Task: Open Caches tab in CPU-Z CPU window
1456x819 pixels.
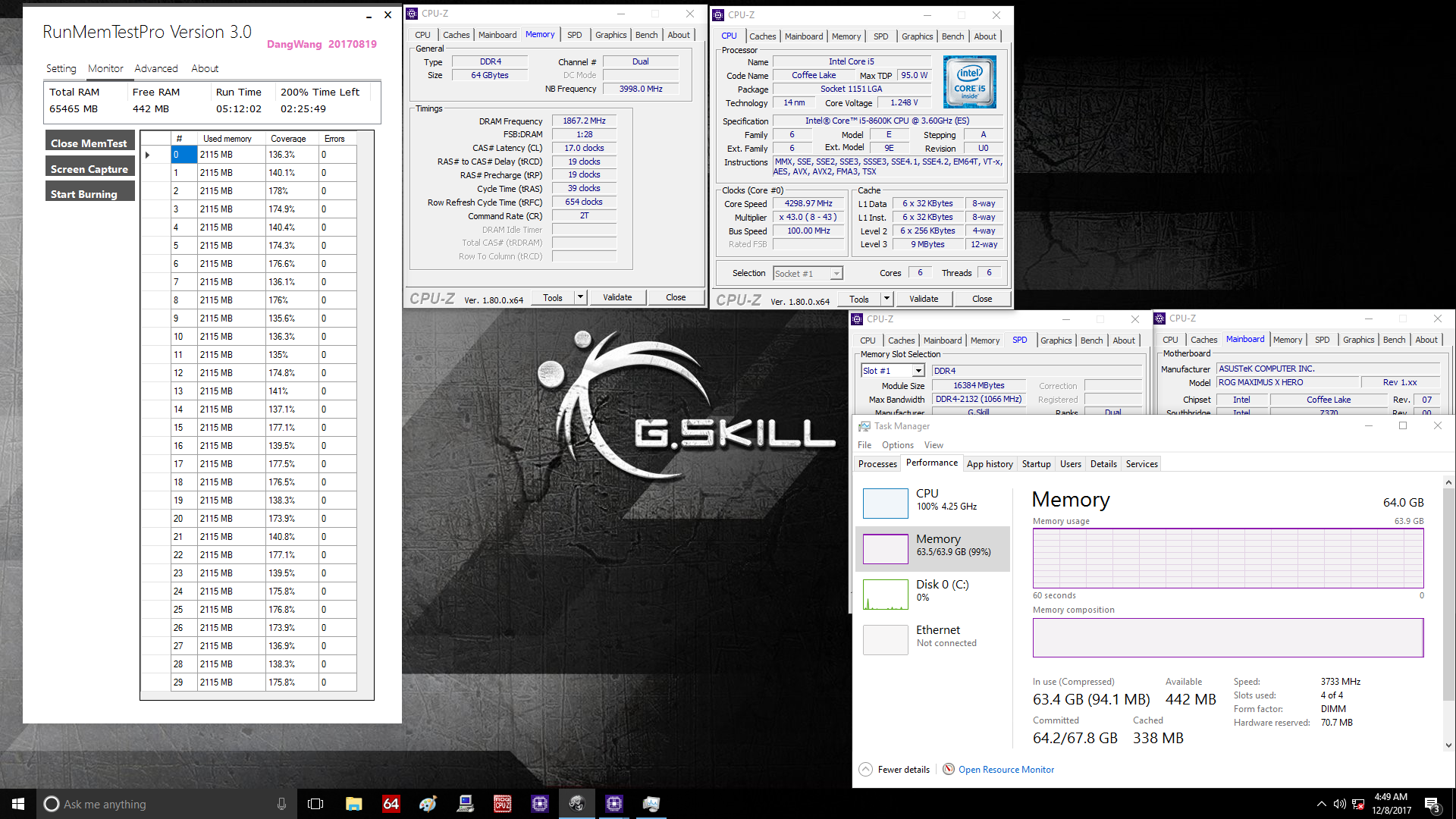Action: (762, 36)
